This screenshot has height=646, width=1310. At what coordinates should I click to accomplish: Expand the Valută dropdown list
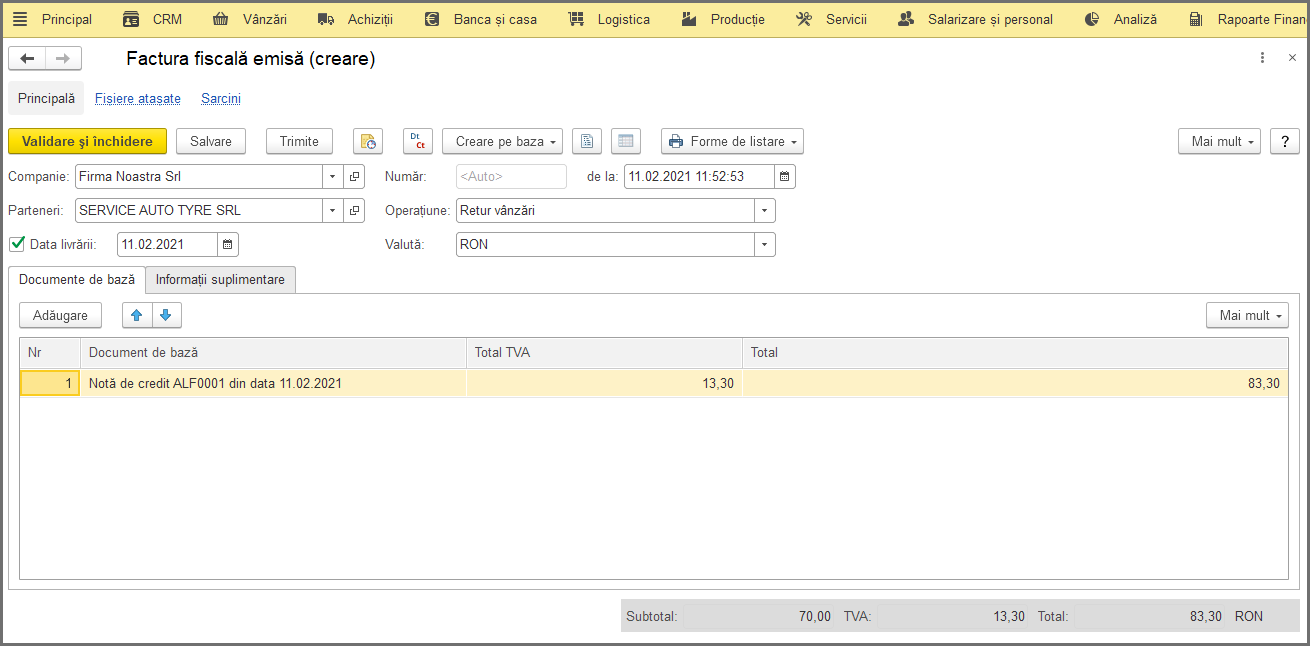[x=765, y=244]
